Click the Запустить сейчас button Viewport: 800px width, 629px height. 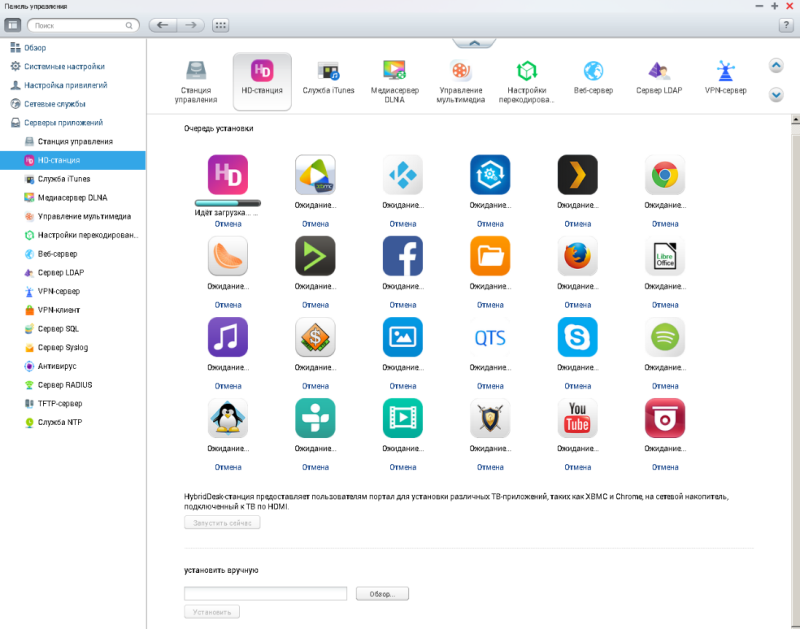tap(222, 523)
